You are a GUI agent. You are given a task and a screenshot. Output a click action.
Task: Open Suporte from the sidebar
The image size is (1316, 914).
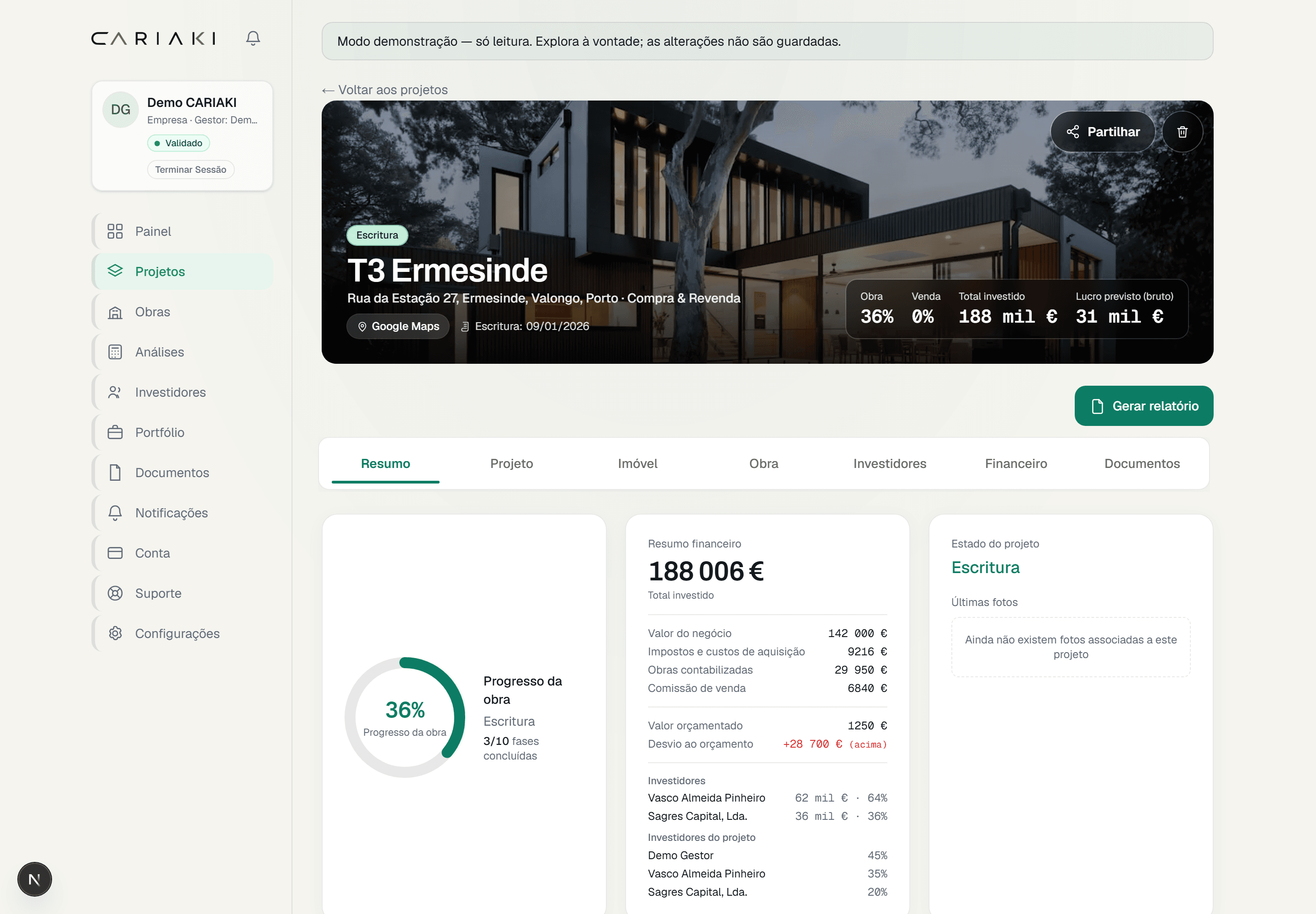tap(182, 593)
